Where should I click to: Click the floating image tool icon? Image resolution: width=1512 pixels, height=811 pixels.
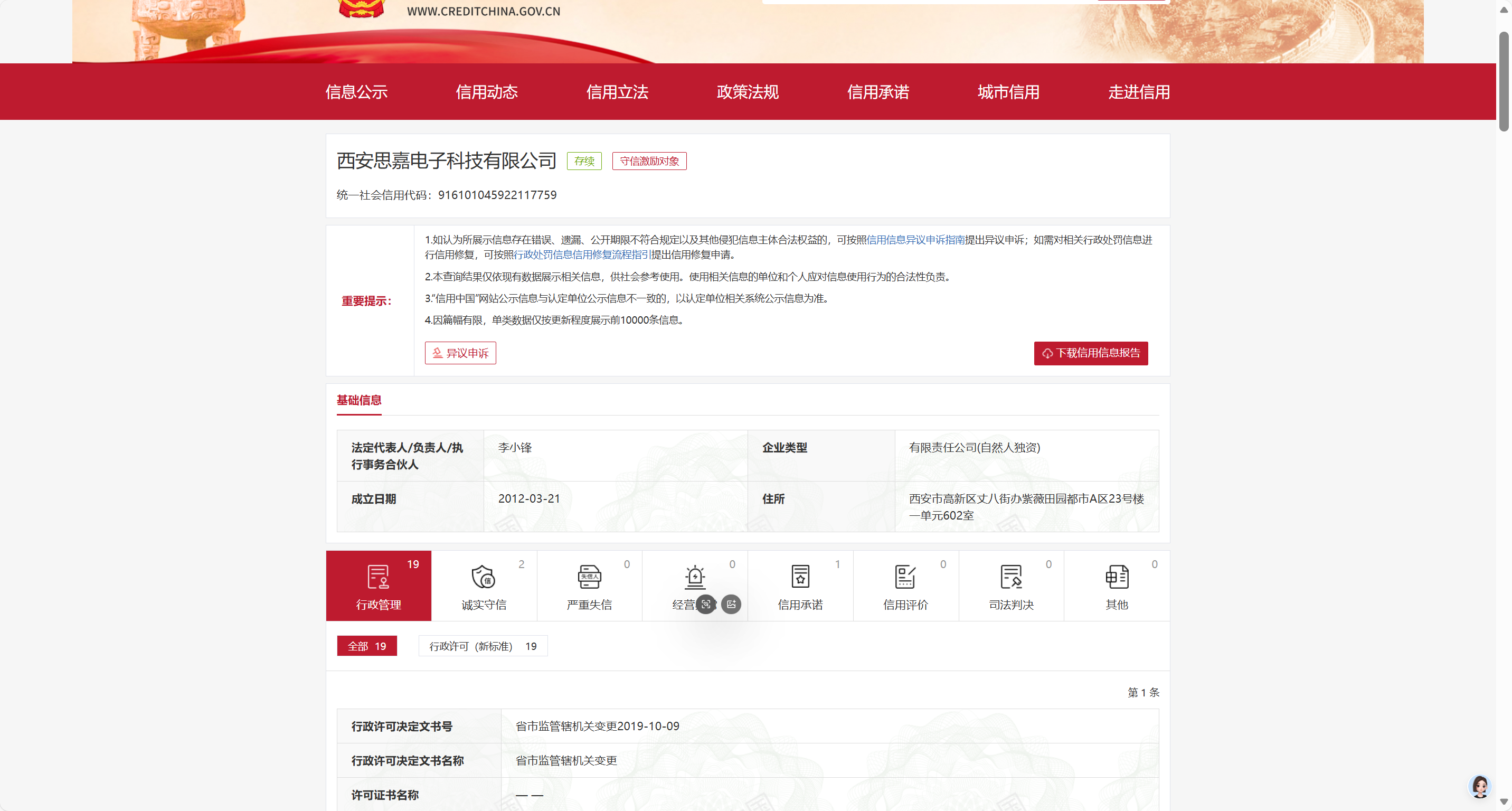coord(731,605)
